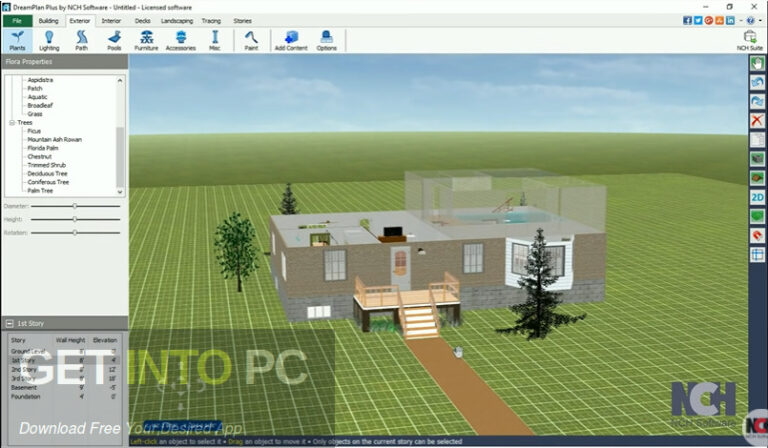Screen dimensions: 768x448
Task: Open the File menu
Action: pyautogui.click(x=17, y=21)
